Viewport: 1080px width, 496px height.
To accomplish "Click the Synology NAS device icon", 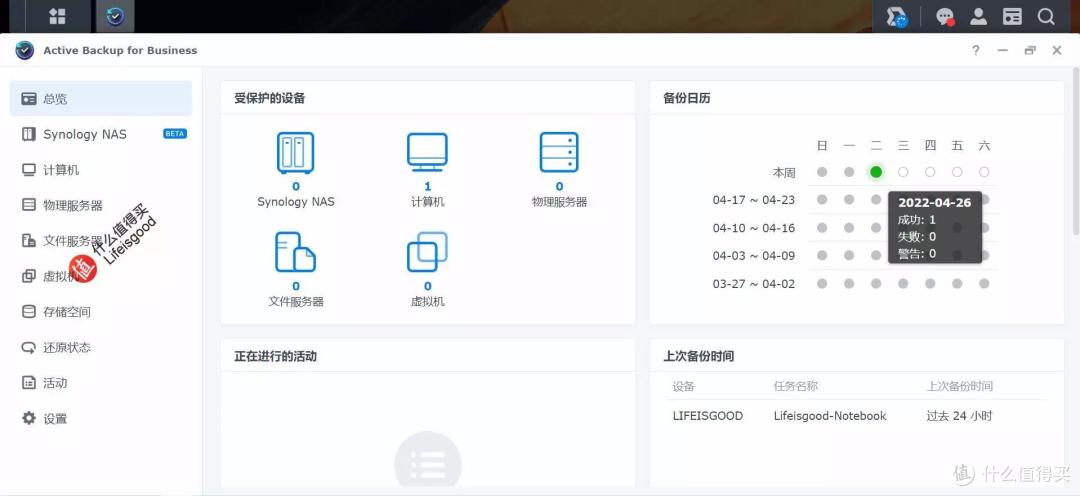I will 295,153.
